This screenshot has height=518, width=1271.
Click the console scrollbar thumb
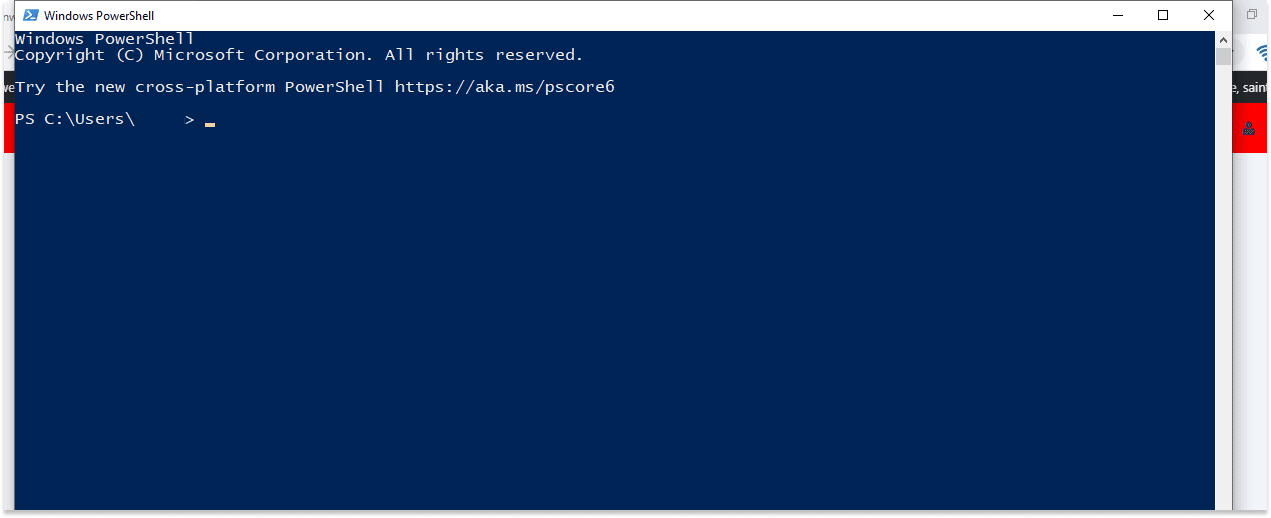coord(1223,57)
